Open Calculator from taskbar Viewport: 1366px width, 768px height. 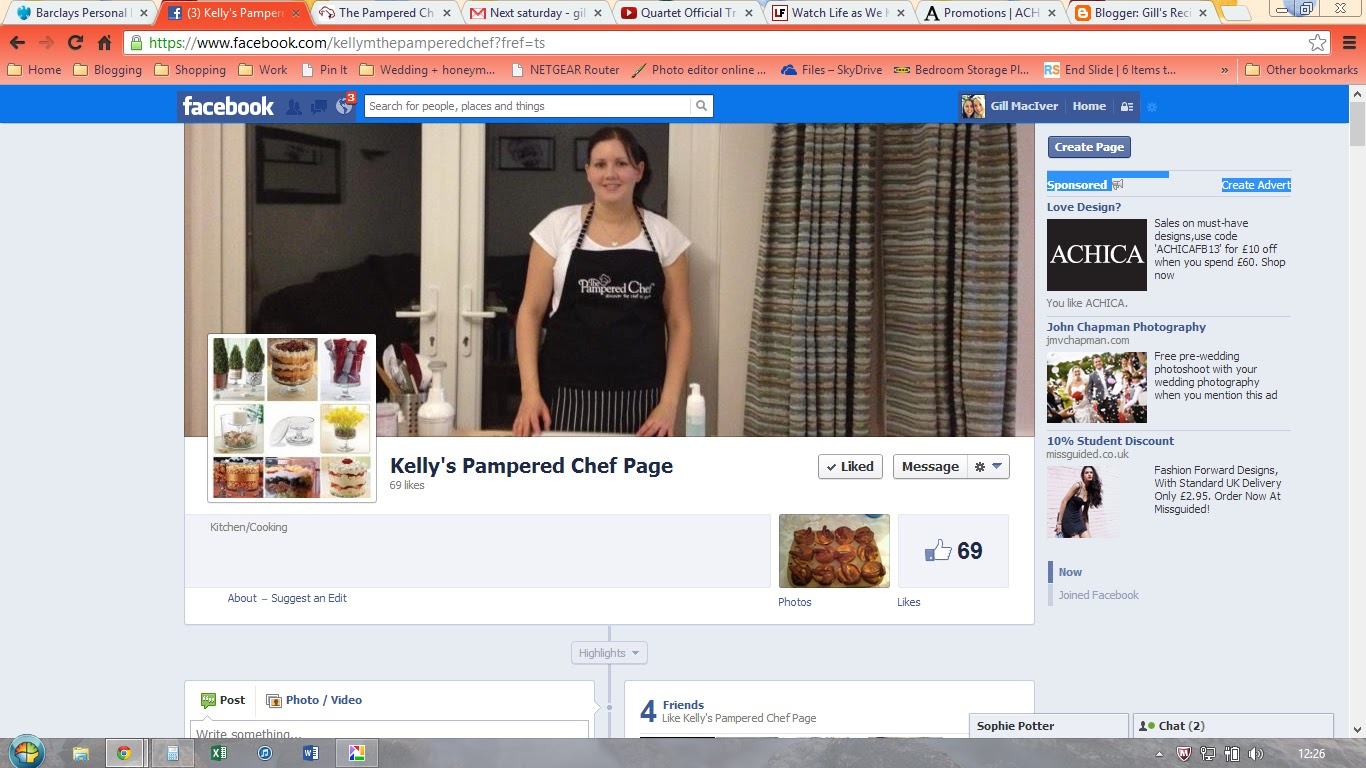point(172,753)
